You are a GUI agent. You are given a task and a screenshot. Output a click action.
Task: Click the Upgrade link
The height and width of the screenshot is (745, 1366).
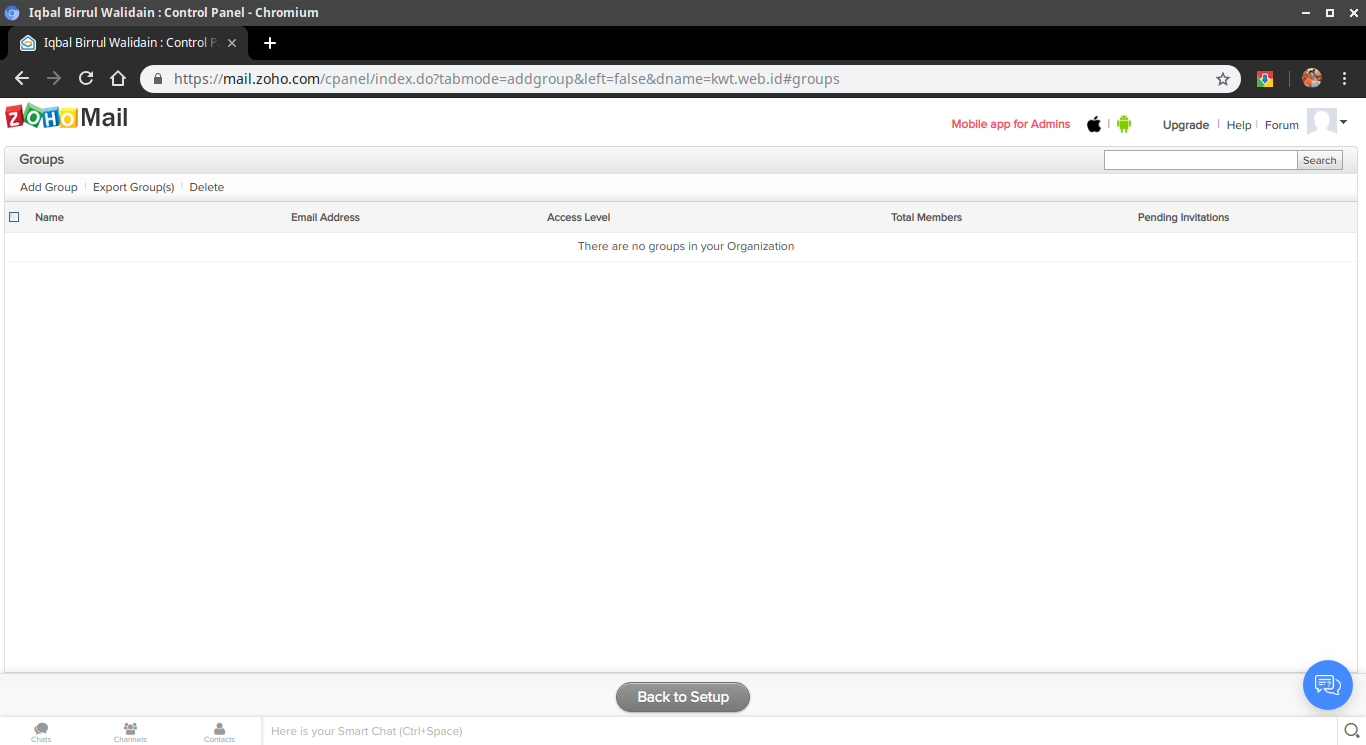click(x=1185, y=124)
